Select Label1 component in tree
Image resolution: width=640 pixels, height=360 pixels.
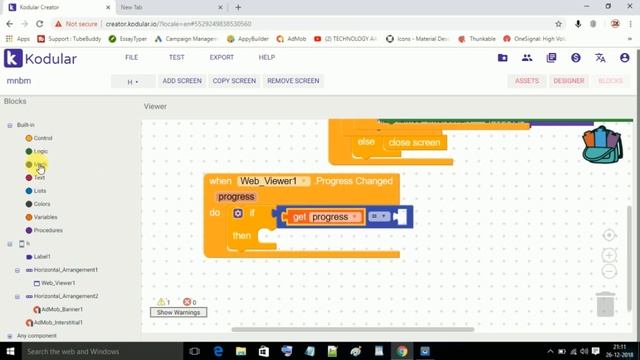(38, 257)
